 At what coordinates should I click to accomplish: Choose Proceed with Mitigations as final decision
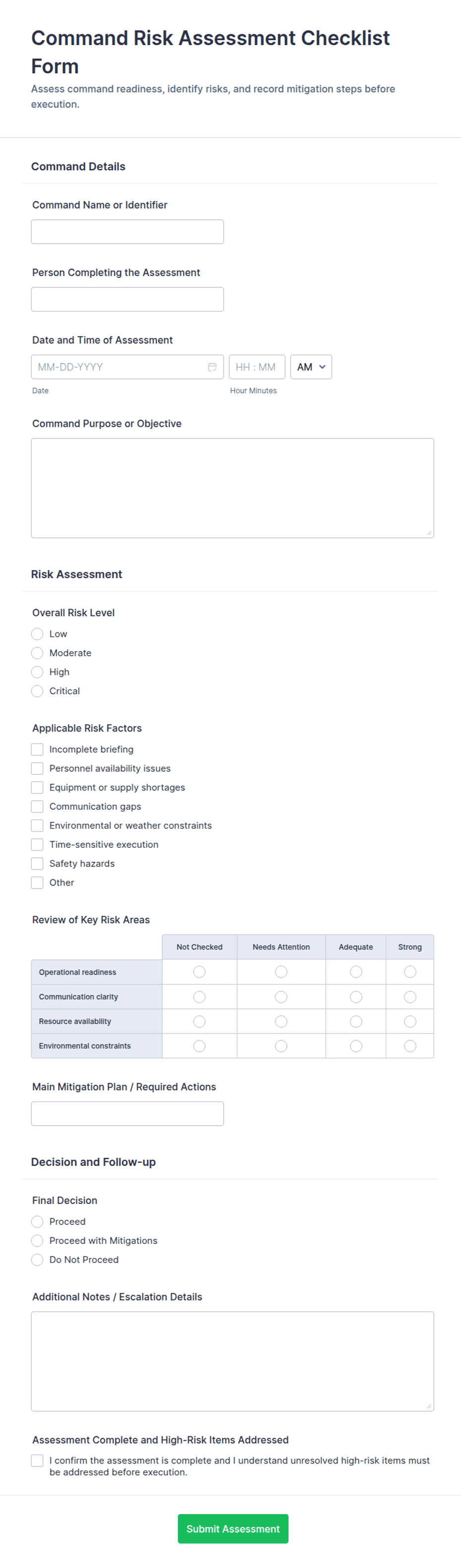point(37,1241)
